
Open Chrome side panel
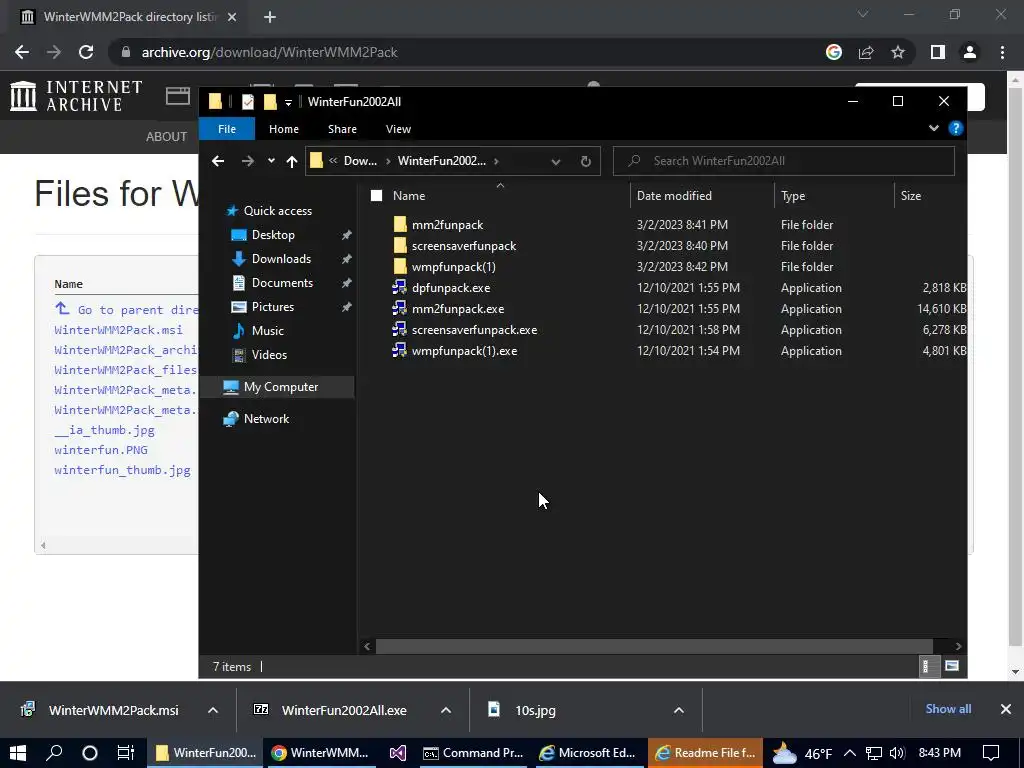tap(938, 52)
